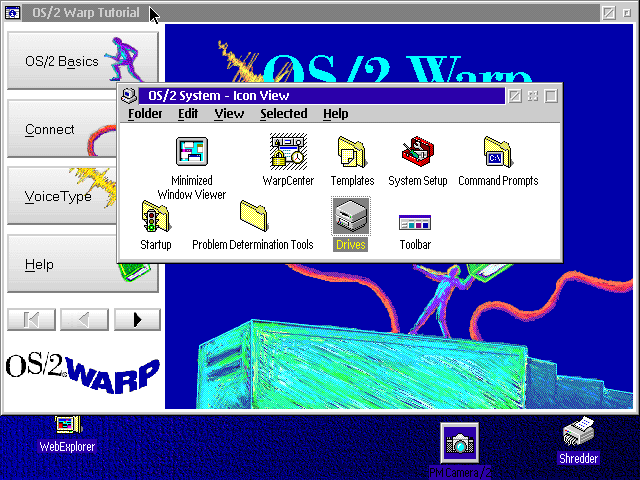Click the OS/2 System - Icon View title bar
The height and width of the screenshot is (480, 640).
(x=322, y=96)
